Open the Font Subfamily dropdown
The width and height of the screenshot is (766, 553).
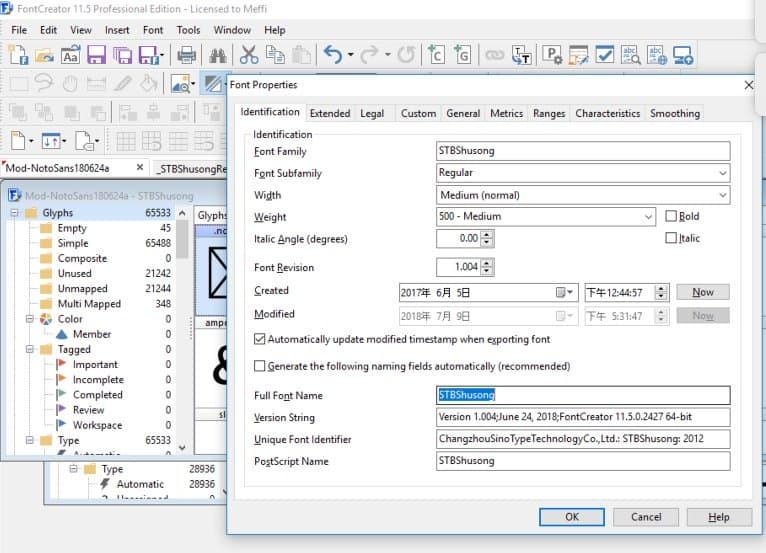(723, 173)
